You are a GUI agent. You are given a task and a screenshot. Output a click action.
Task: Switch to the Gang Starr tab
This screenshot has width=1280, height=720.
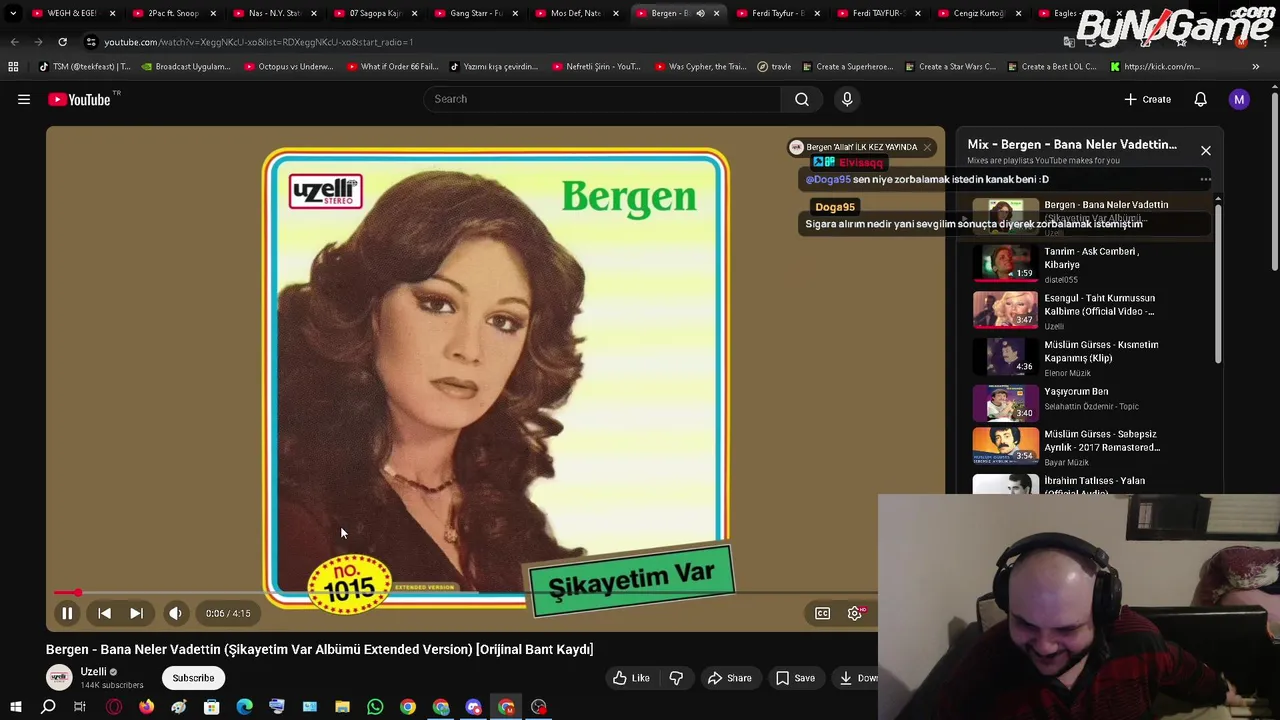[474, 13]
